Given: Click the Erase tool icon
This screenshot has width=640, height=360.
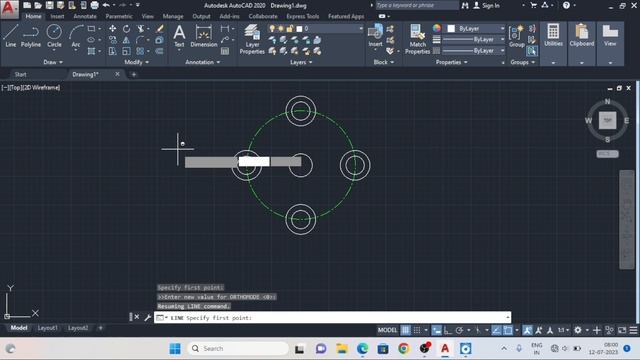Looking at the screenshot, I should (160, 29).
